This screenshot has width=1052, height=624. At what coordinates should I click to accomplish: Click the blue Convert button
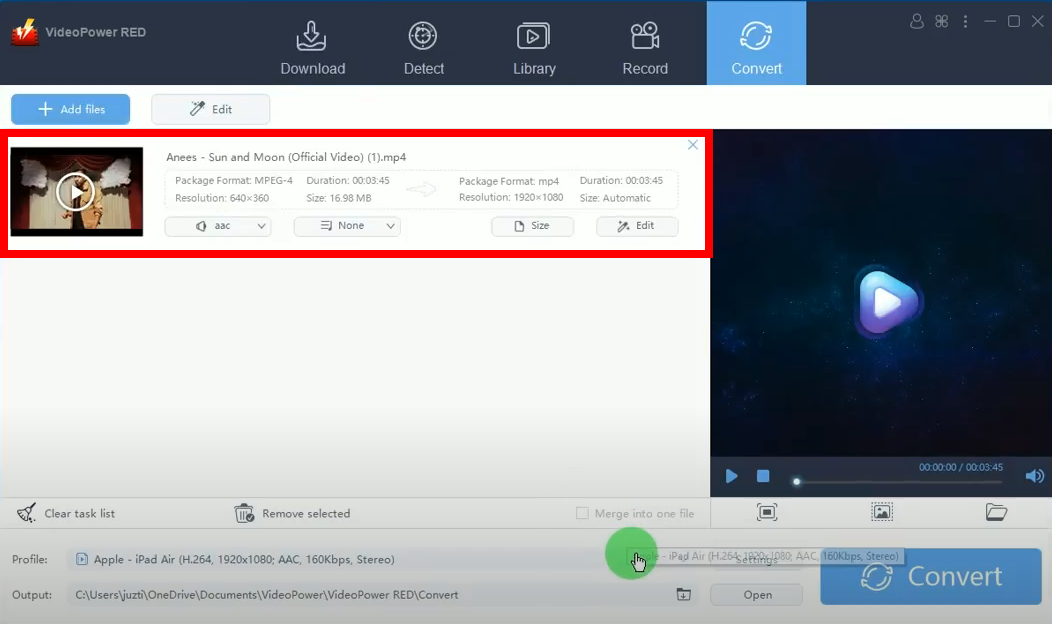pos(930,577)
